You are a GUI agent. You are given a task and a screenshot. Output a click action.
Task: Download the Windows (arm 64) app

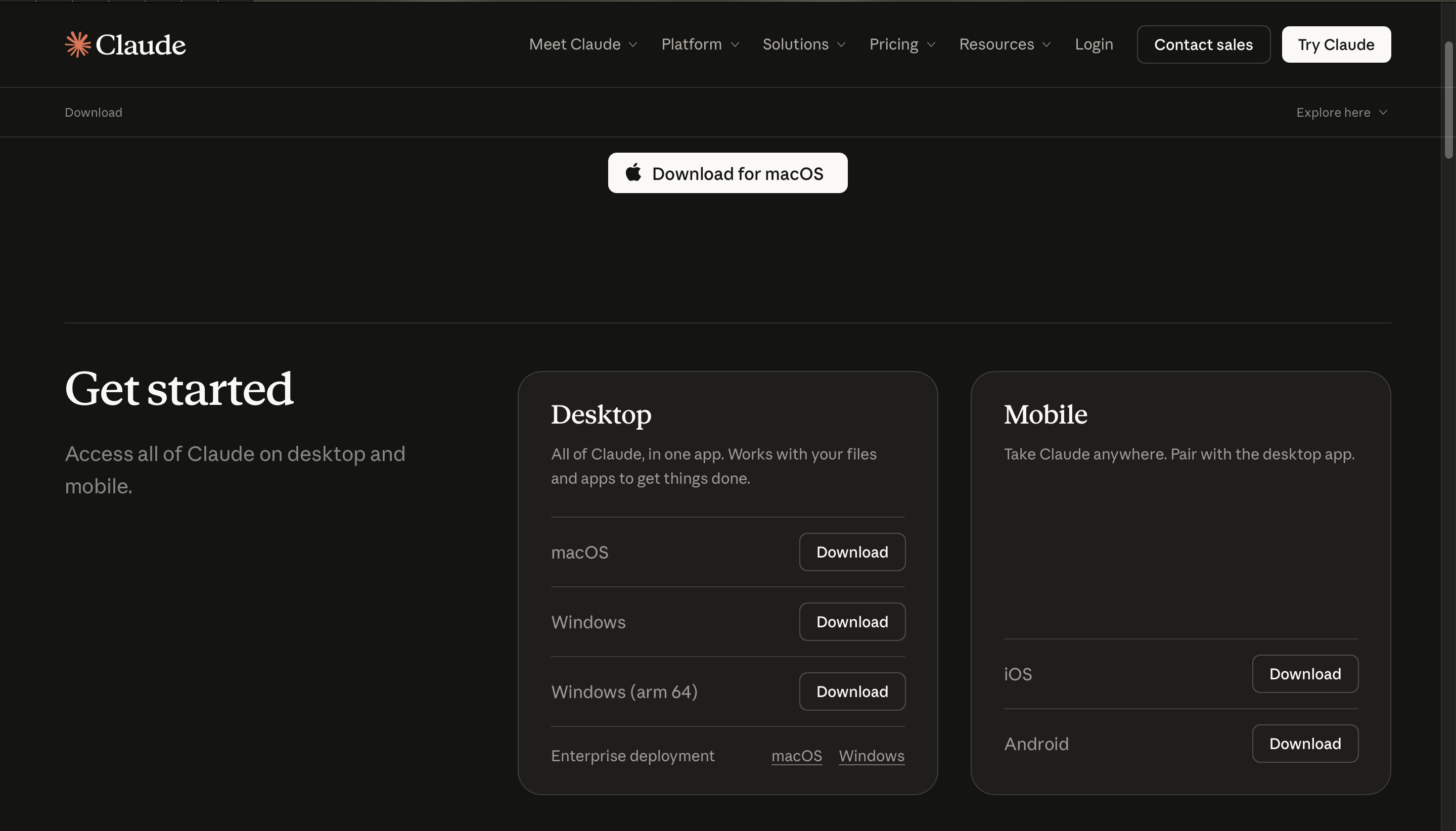pyautogui.click(x=852, y=691)
